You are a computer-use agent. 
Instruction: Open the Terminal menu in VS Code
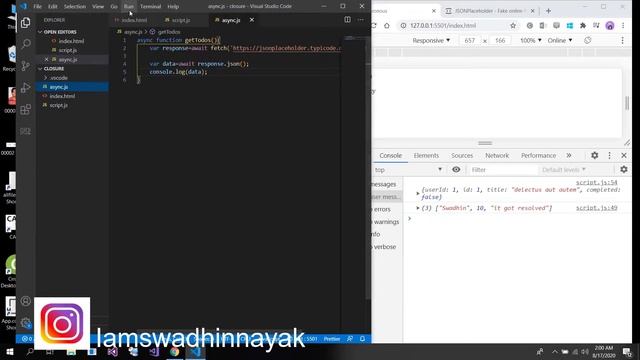(x=151, y=7)
